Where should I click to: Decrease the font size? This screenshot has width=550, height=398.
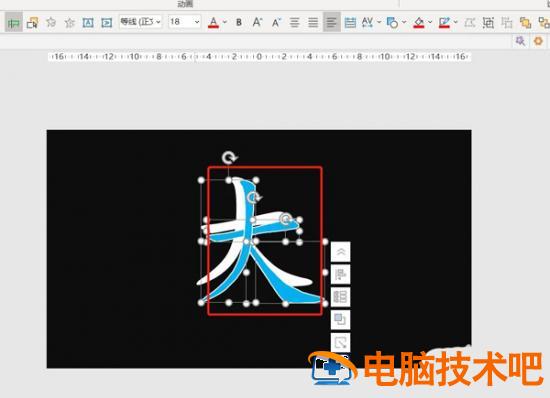coord(276,23)
